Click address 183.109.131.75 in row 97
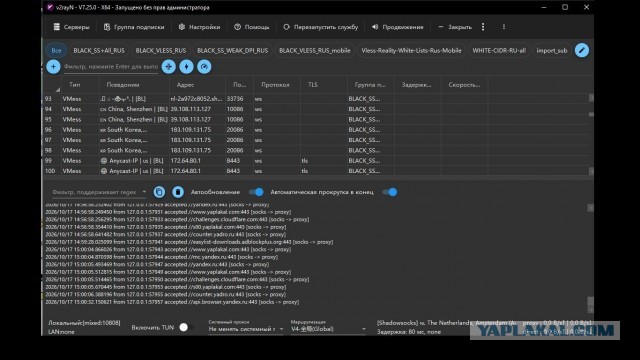The image size is (640, 360). pyautogui.click(x=191, y=140)
